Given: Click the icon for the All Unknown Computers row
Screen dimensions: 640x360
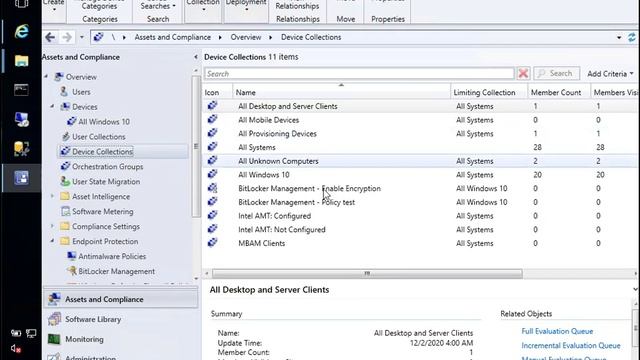Looking at the screenshot, I should pyautogui.click(x=212, y=161).
